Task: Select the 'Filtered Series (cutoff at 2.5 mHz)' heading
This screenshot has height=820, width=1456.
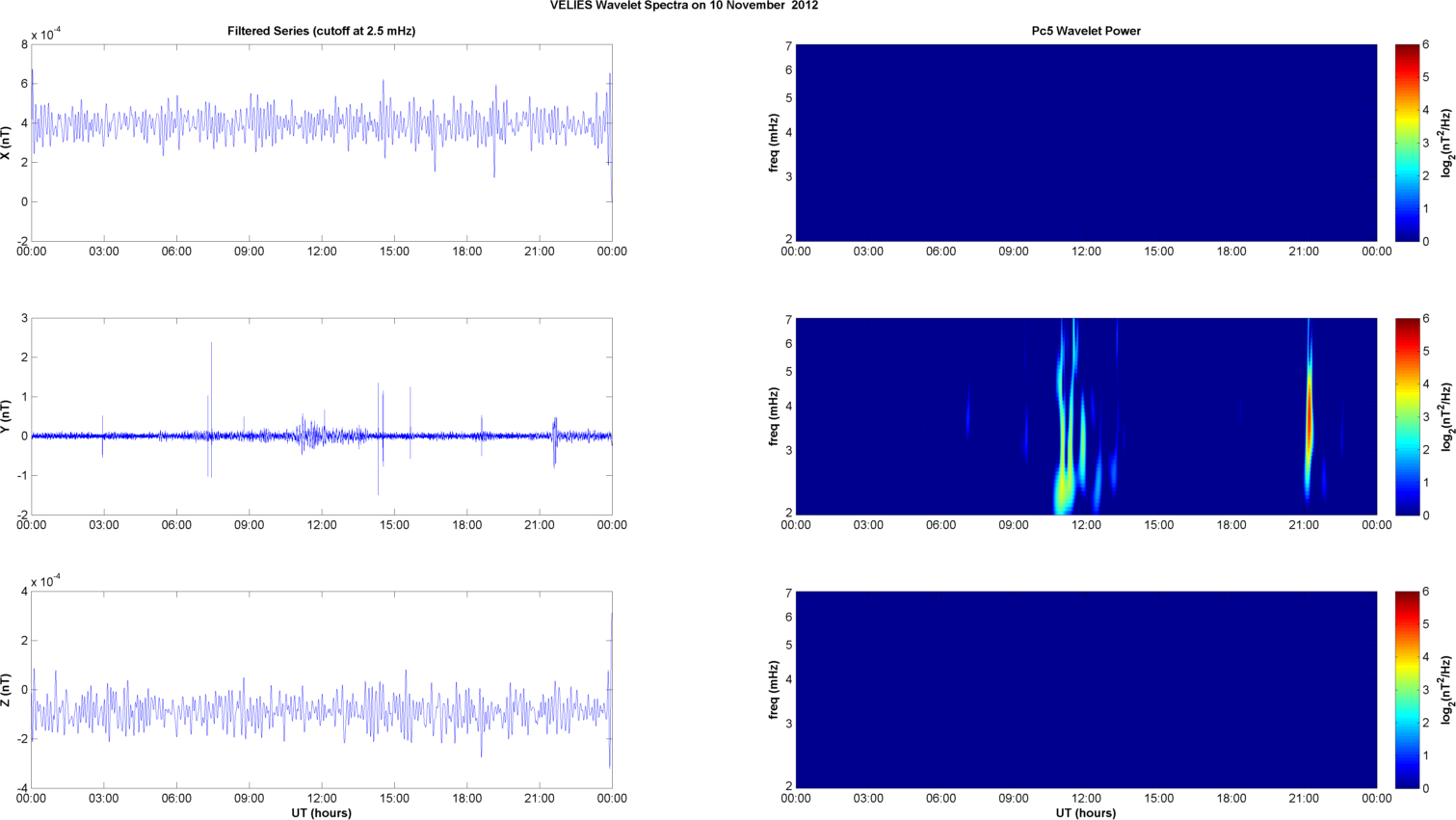Action: [x=322, y=31]
